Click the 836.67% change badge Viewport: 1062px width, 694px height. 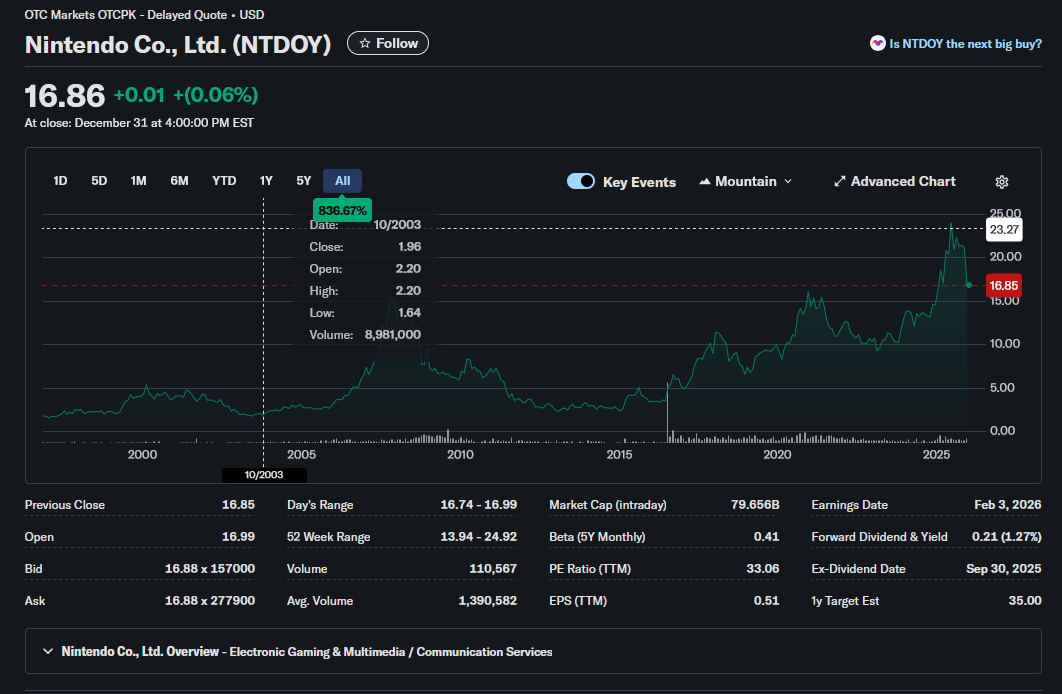[342, 211]
